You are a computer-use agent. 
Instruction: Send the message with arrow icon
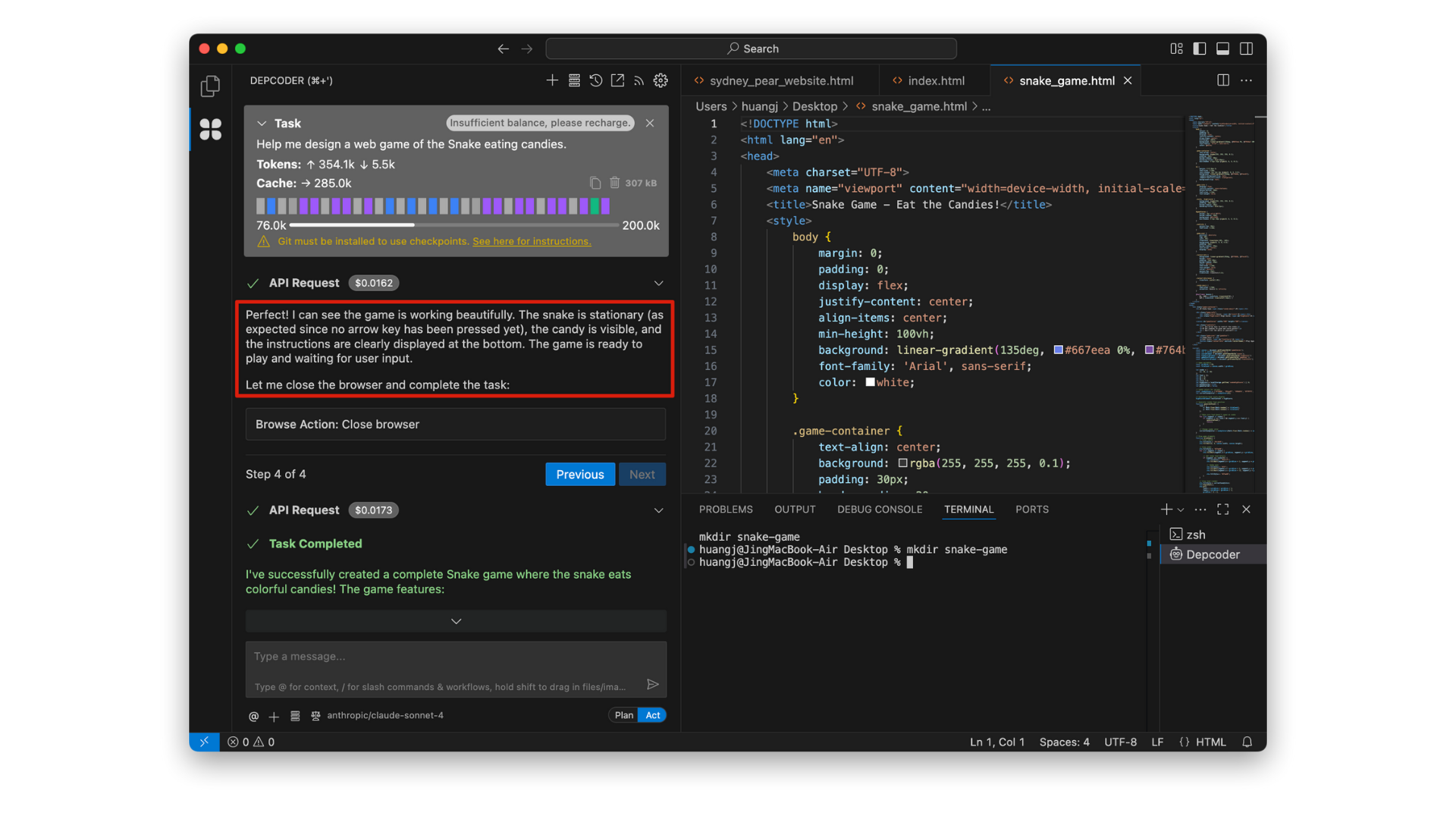click(x=652, y=685)
